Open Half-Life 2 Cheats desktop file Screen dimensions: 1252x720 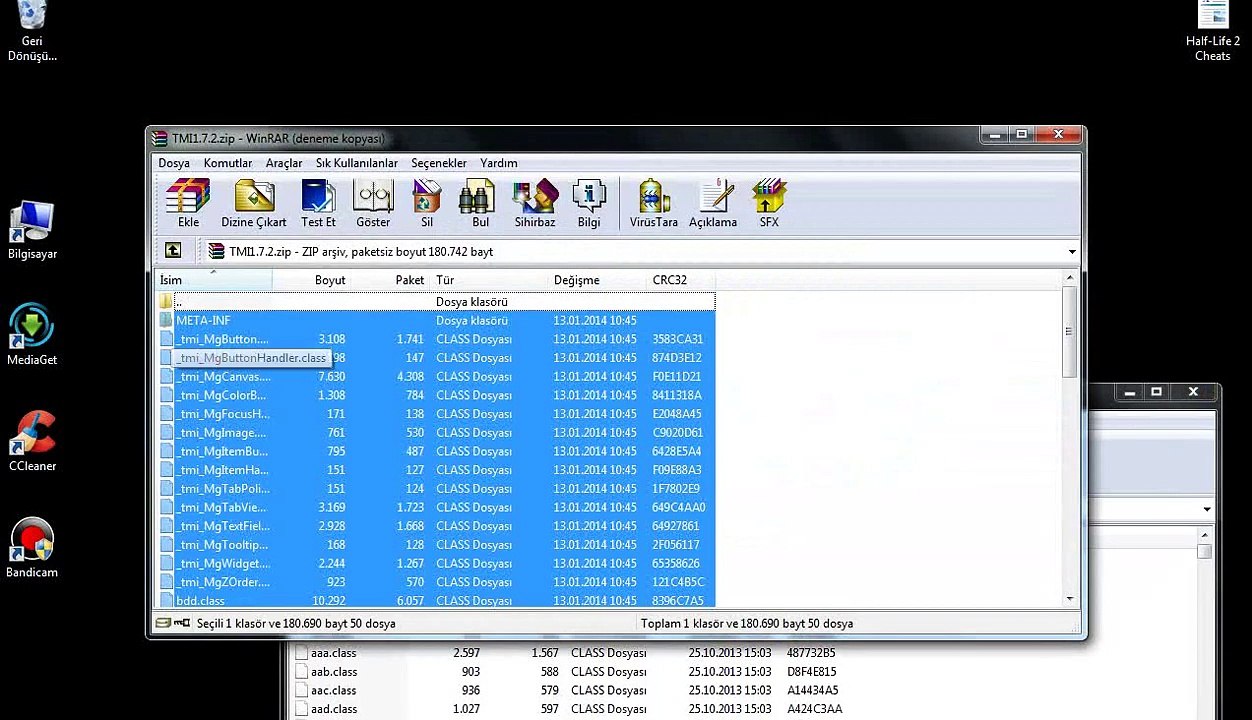point(1213,31)
